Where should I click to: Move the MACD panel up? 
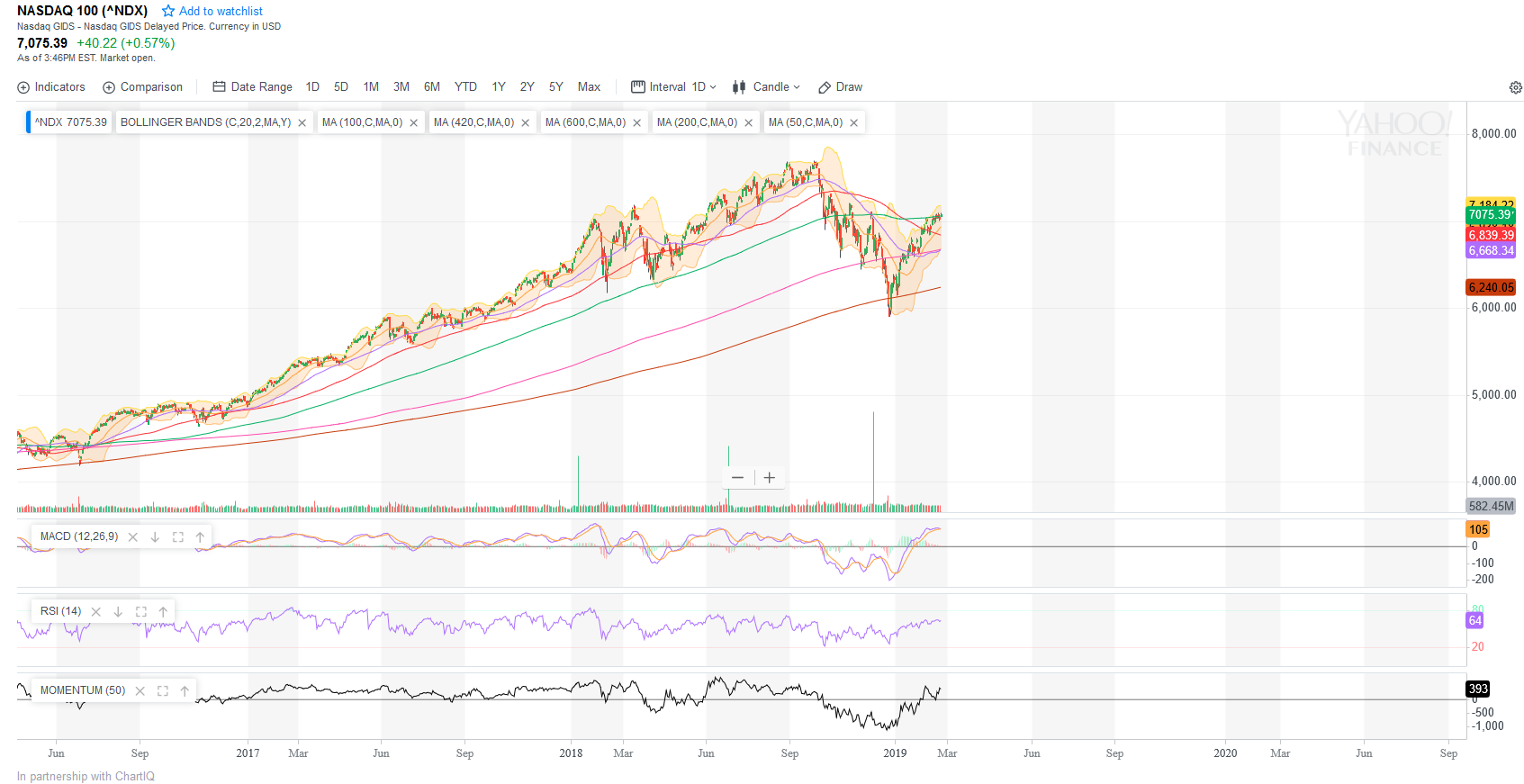(200, 537)
